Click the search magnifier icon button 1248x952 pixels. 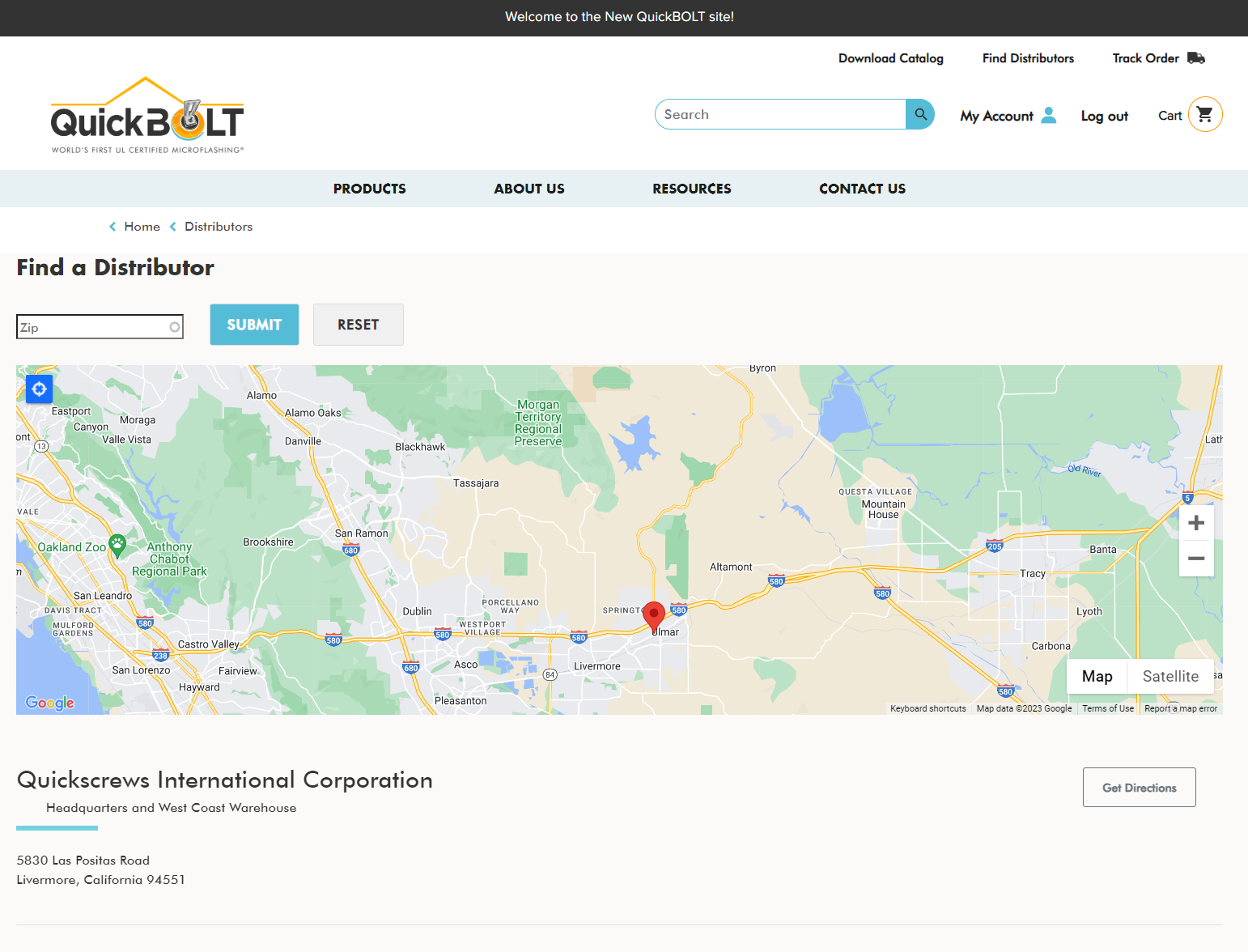920,114
